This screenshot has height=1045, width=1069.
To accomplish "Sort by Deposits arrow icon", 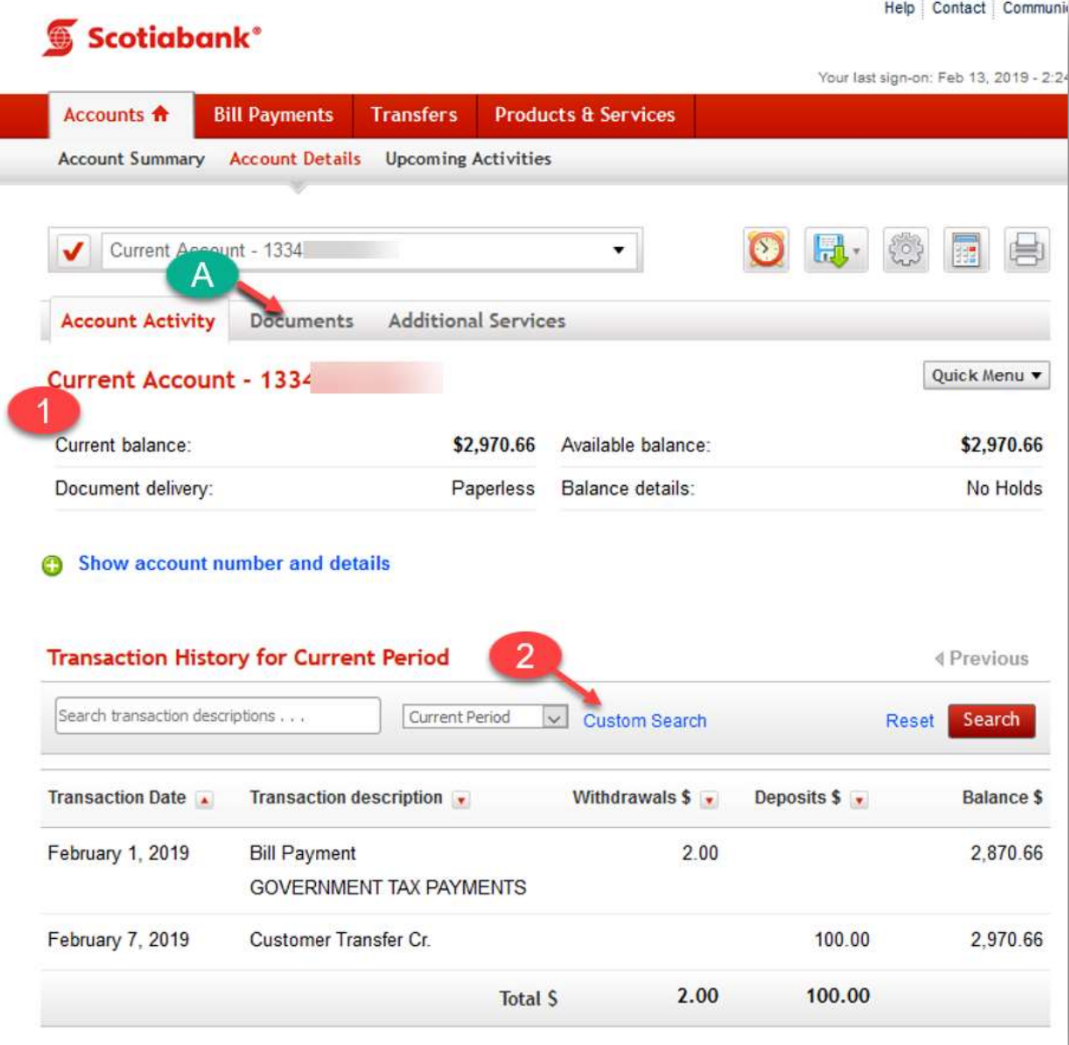I will coord(859,800).
